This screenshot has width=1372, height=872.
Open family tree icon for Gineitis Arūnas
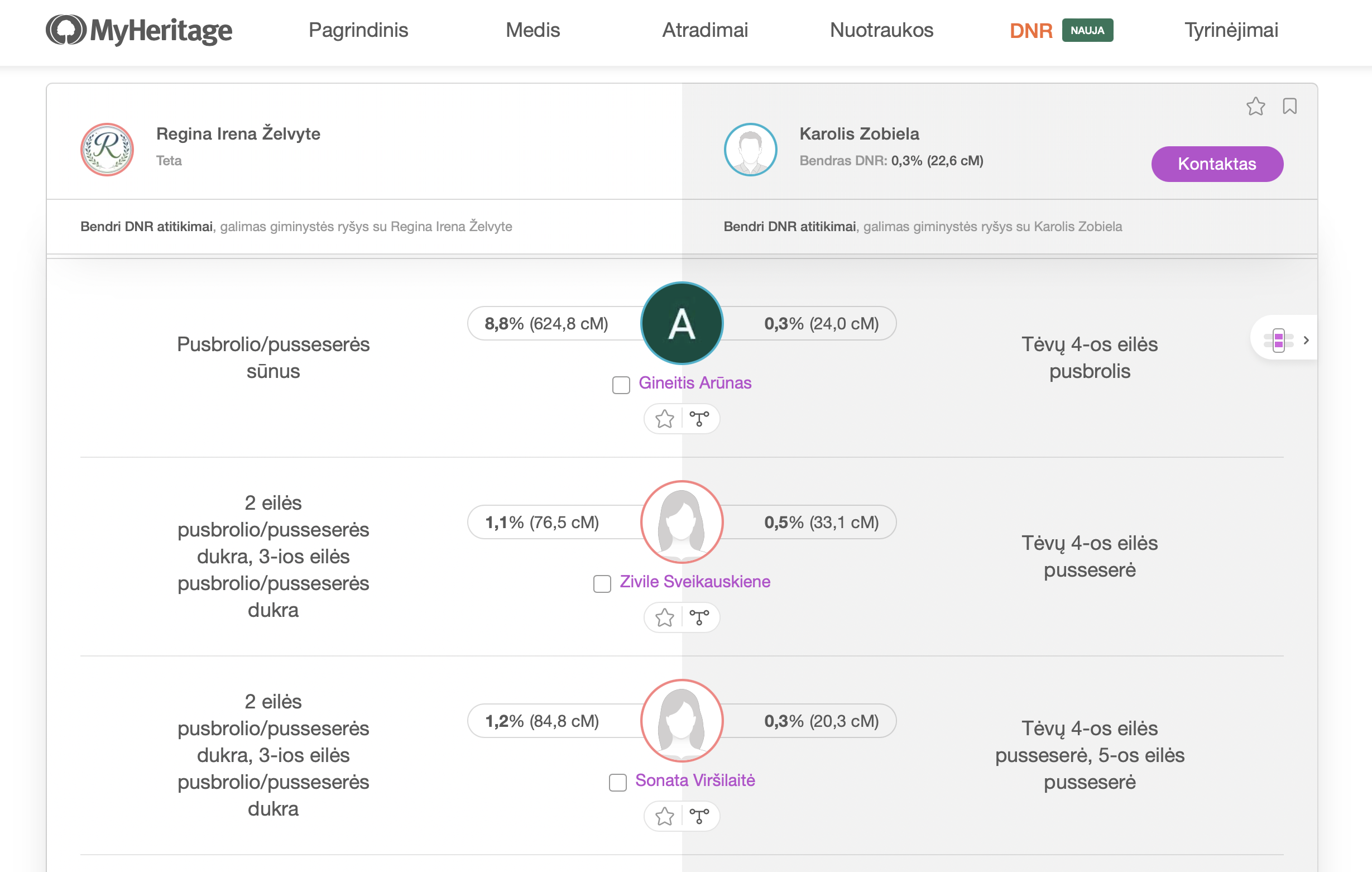pyautogui.click(x=699, y=419)
